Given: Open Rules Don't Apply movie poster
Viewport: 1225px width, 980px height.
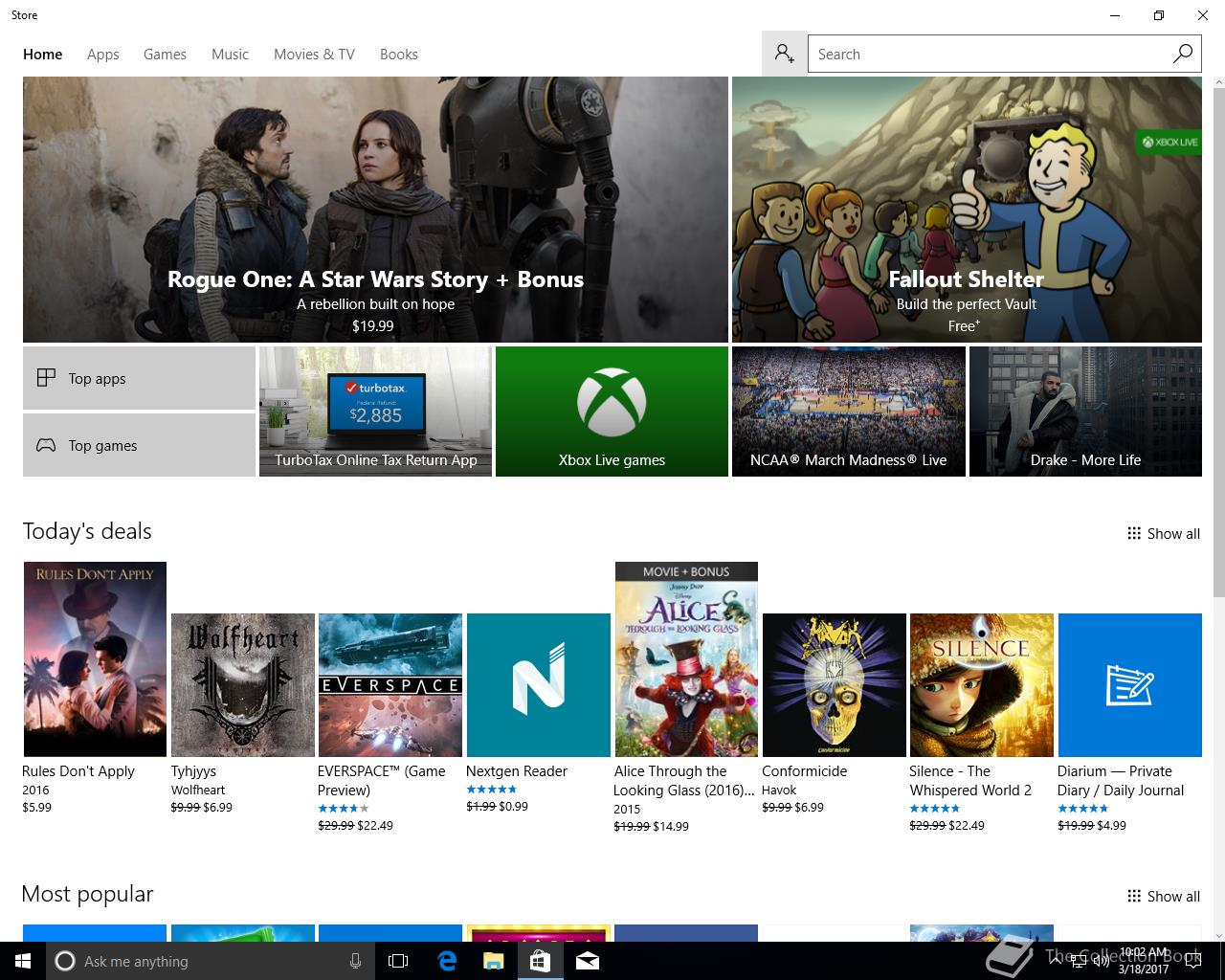Looking at the screenshot, I should [x=95, y=659].
